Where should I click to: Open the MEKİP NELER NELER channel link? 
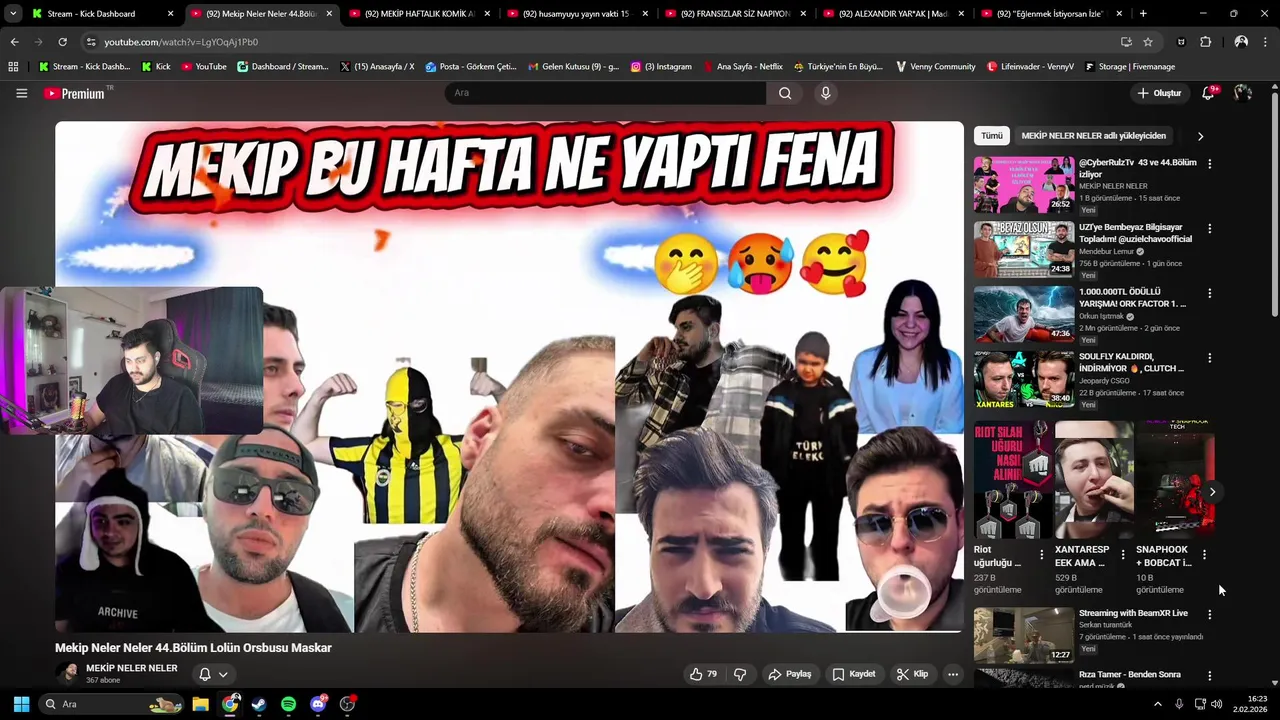point(132,668)
